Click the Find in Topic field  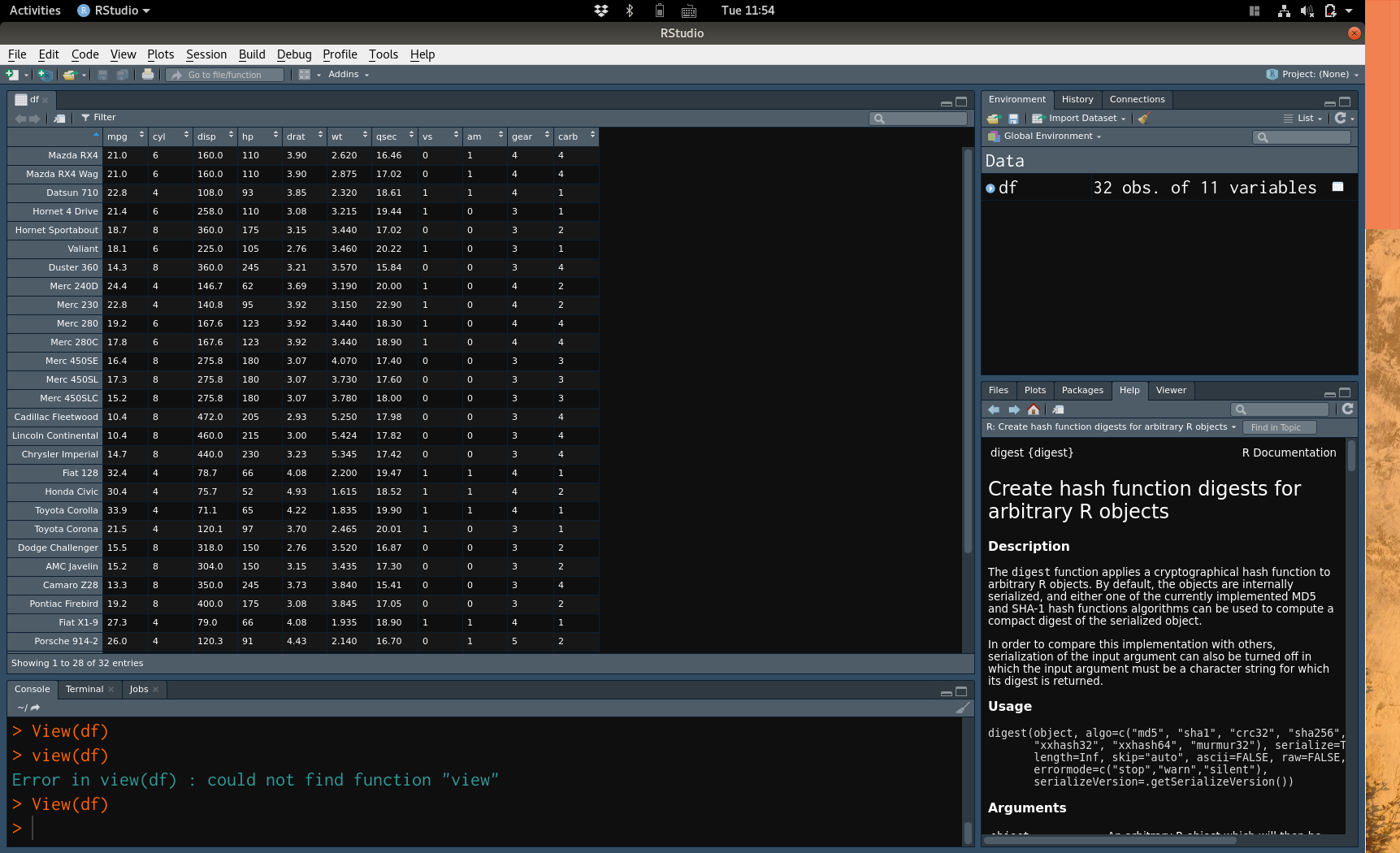tap(1280, 427)
